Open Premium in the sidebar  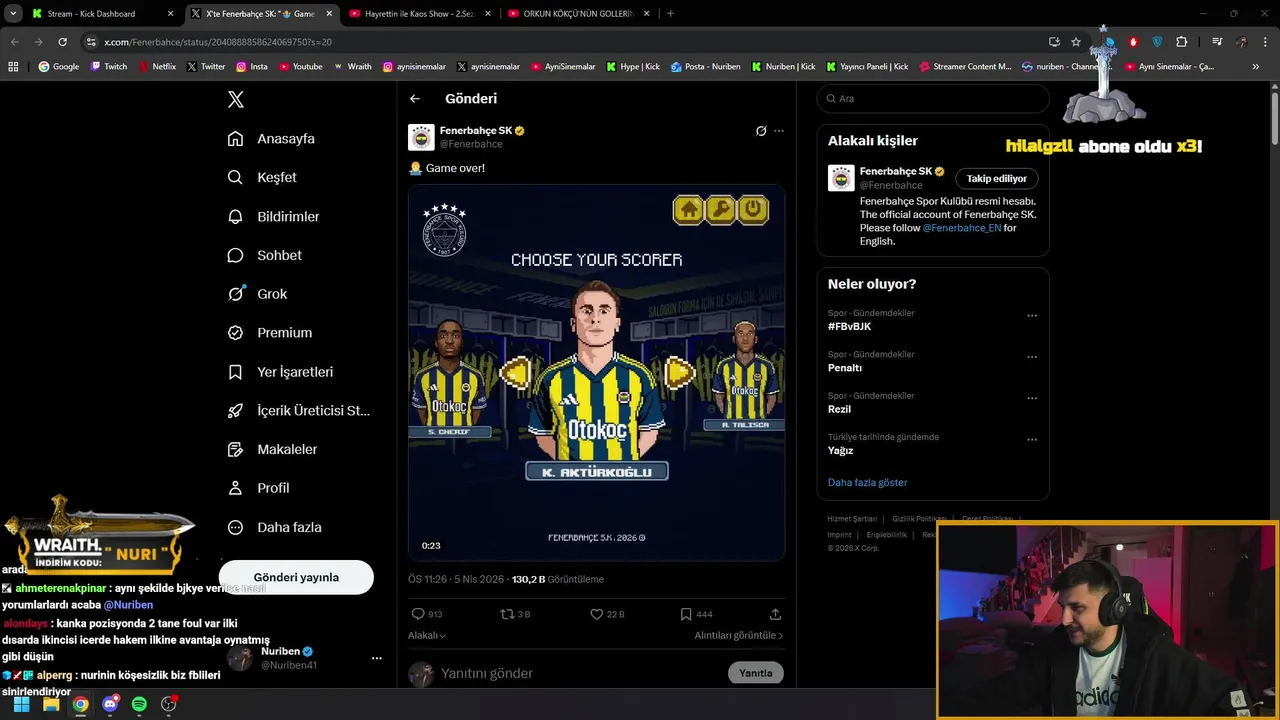[269, 332]
